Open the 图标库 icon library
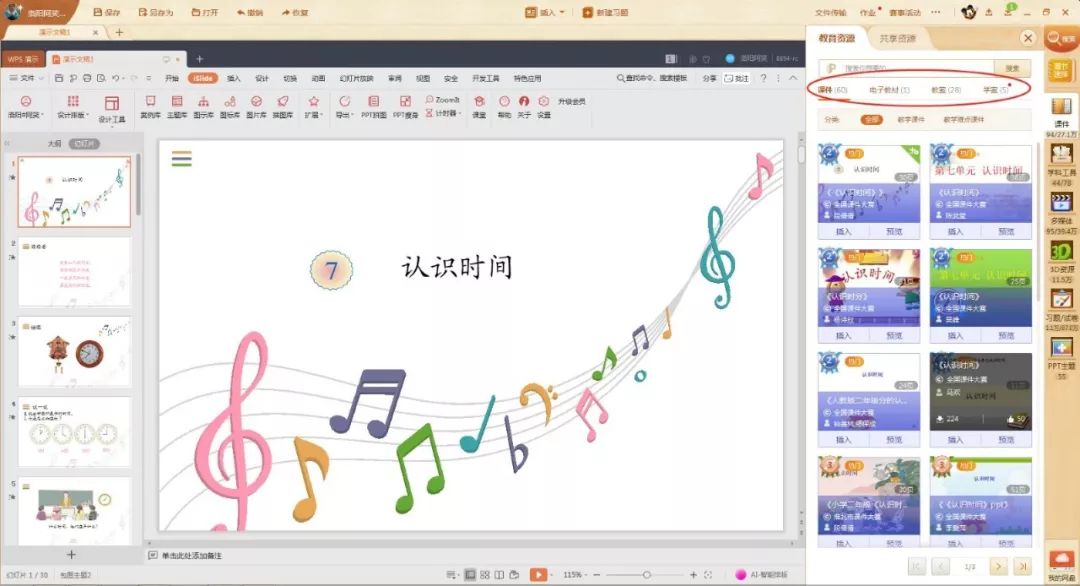This screenshot has width=1080, height=586. pyautogui.click(x=229, y=106)
